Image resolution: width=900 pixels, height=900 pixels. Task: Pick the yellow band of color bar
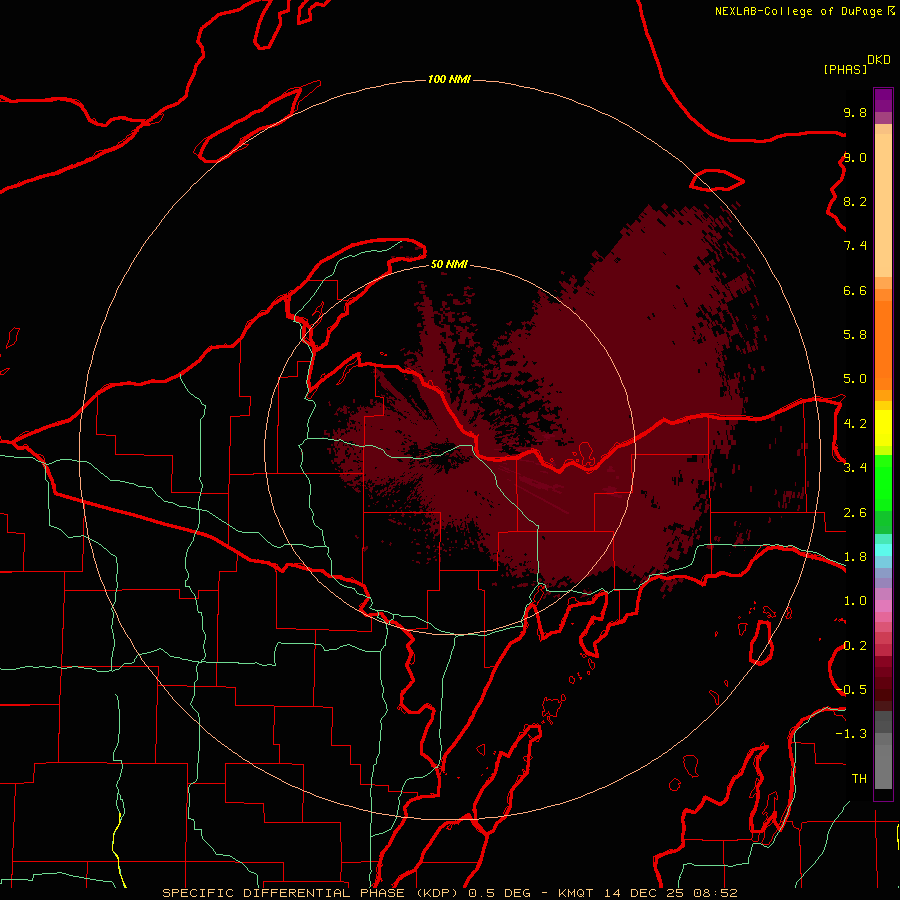pyautogui.click(x=883, y=428)
